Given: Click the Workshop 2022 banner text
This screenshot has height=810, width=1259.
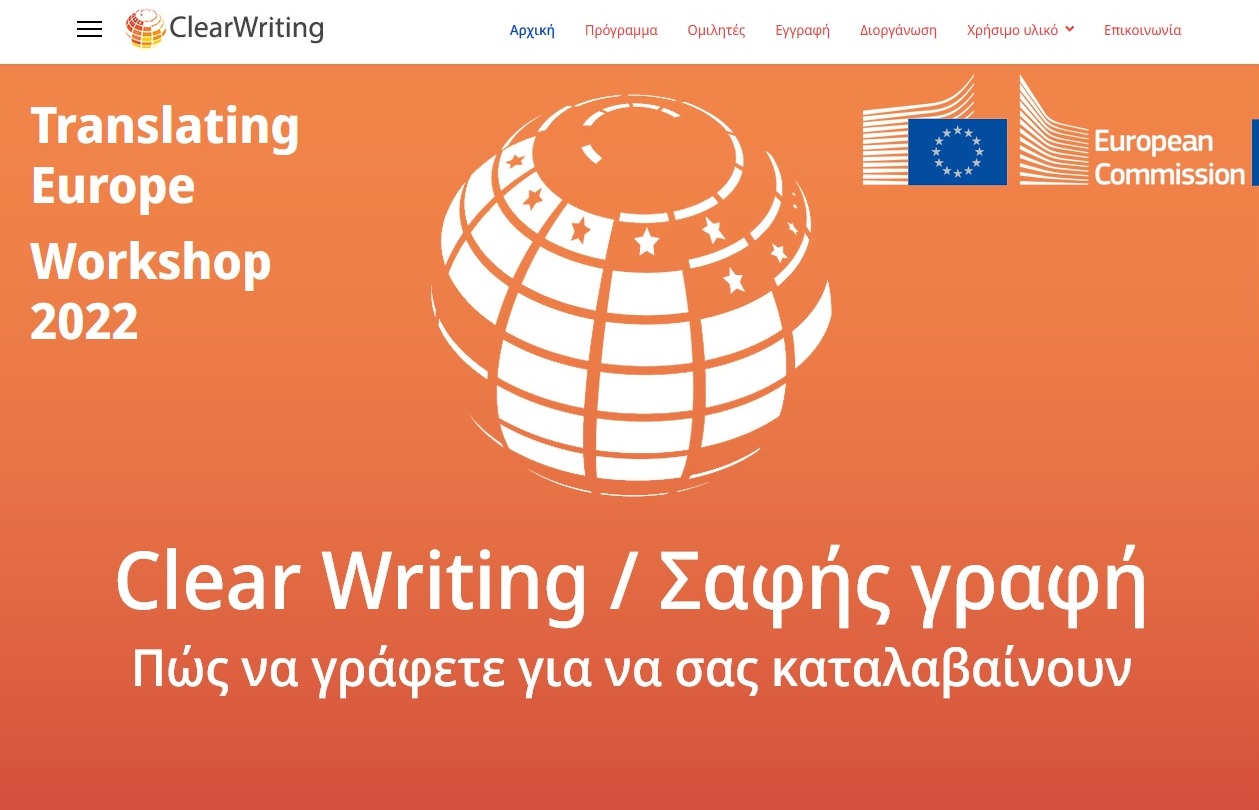Looking at the screenshot, I should tap(150, 291).
